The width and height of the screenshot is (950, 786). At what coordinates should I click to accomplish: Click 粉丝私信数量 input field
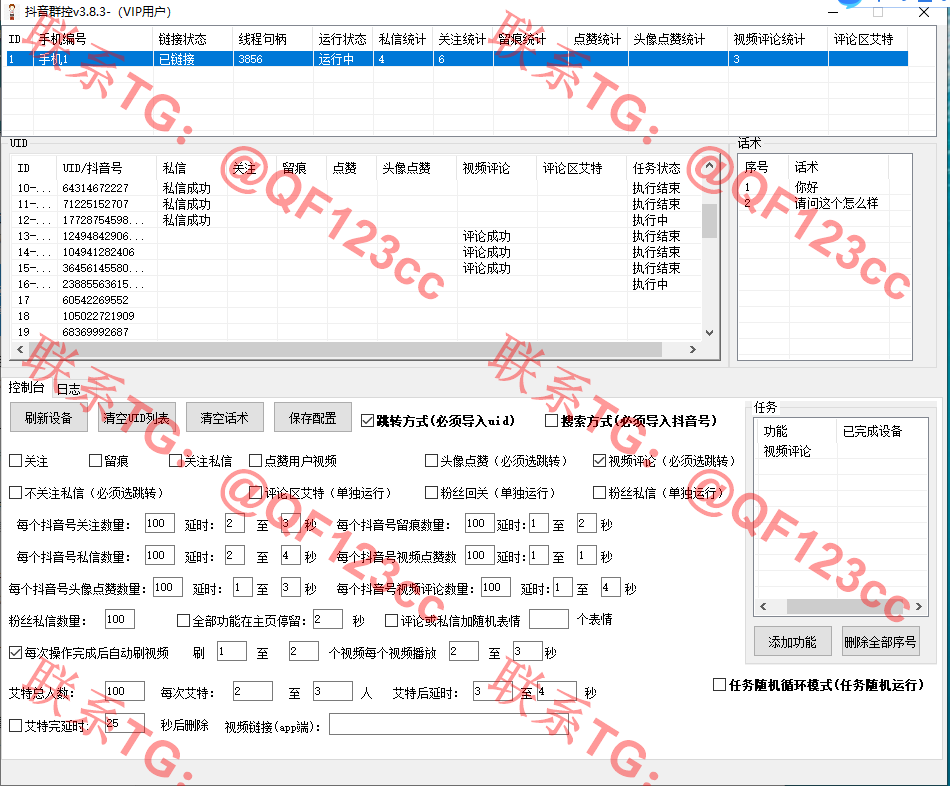(120, 620)
